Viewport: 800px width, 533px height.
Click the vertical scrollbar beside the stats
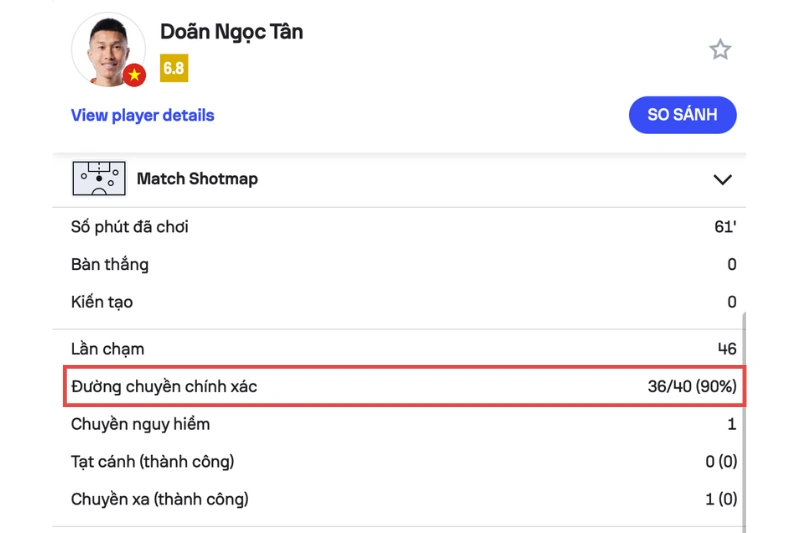tap(743, 420)
